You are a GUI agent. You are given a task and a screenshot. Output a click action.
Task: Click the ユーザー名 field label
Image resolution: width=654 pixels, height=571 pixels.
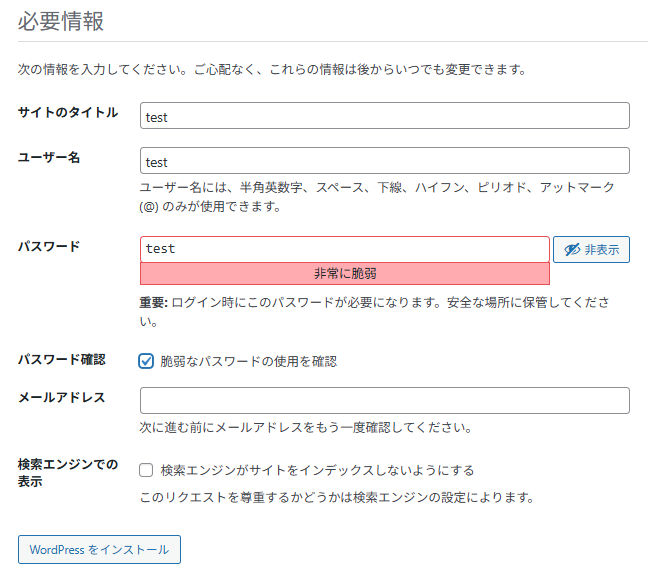(49, 157)
